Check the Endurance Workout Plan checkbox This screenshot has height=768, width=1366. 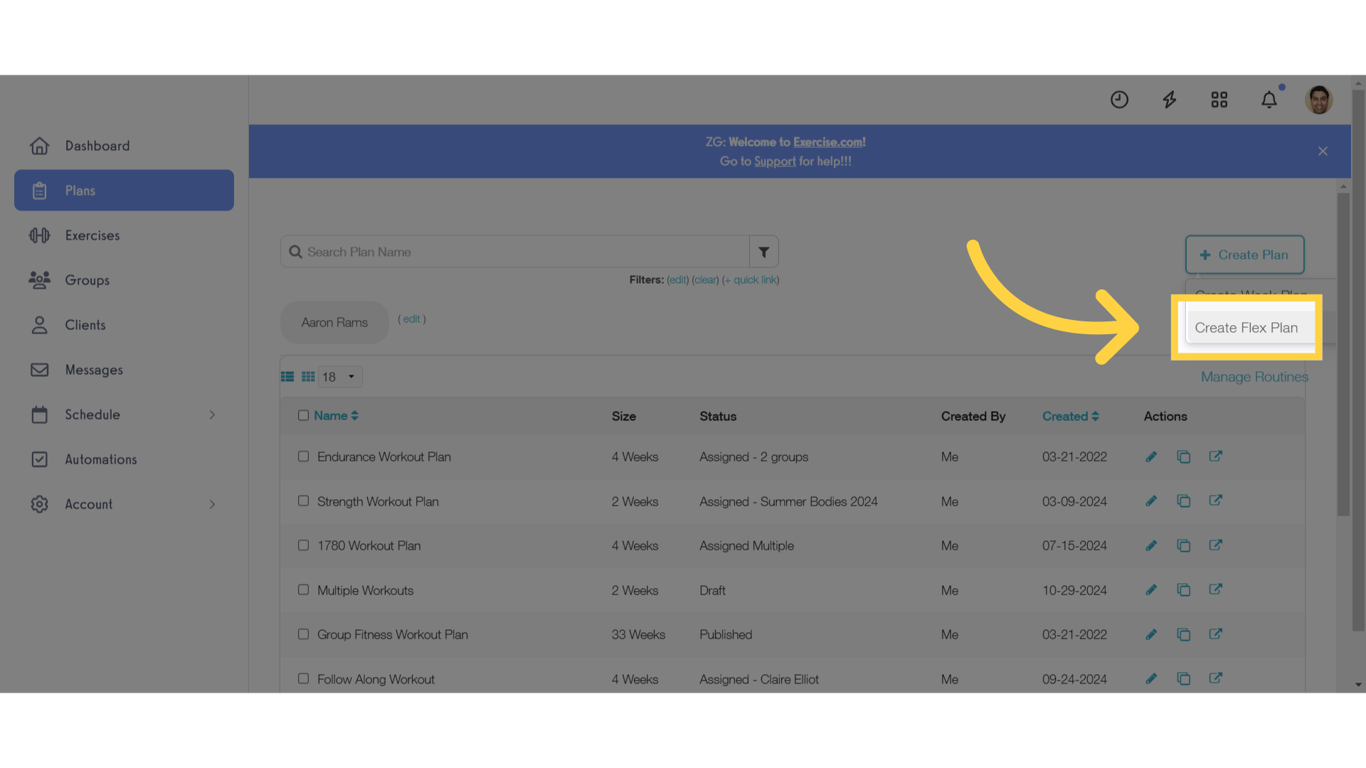pos(303,457)
